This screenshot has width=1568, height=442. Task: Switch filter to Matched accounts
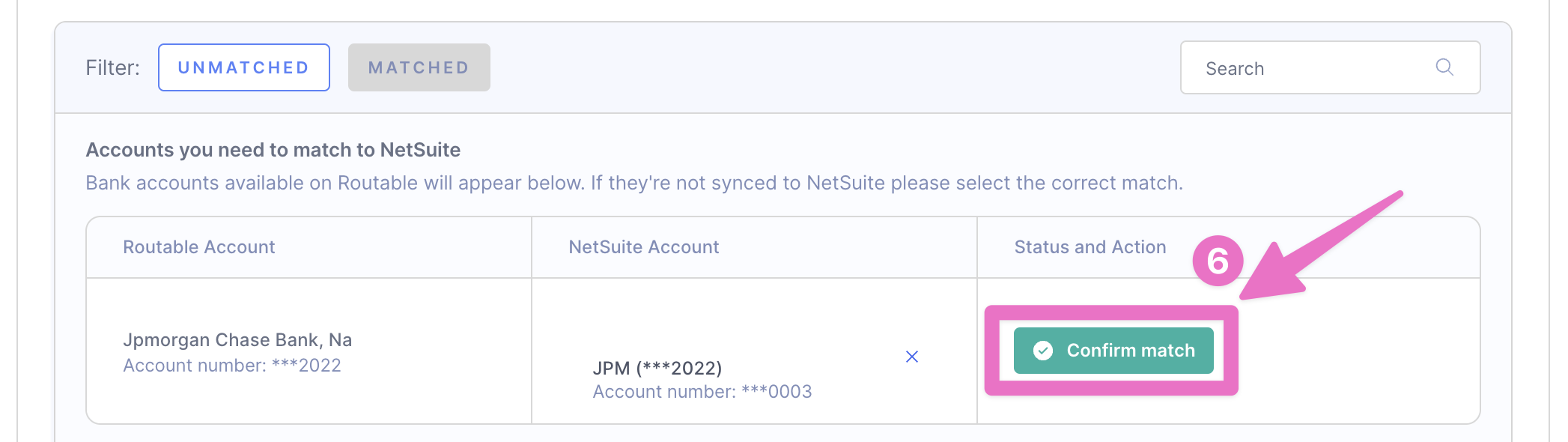click(x=419, y=67)
